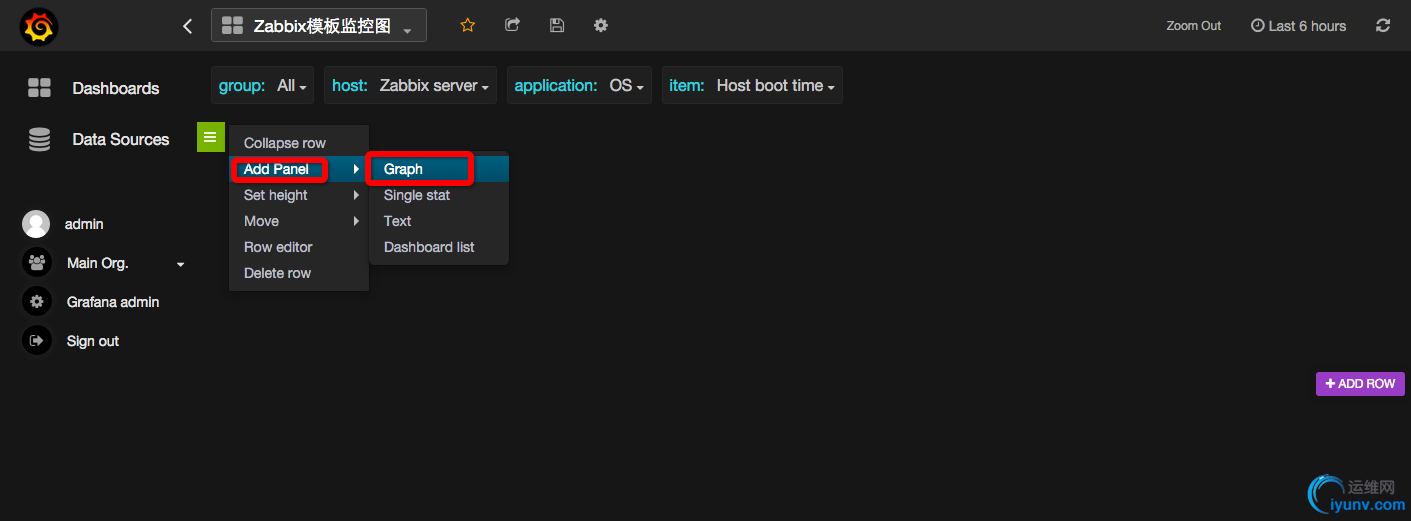Screen dimensions: 1411x521
Task: Choose Row editor in the row menu
Action: [x=299, y=247]
